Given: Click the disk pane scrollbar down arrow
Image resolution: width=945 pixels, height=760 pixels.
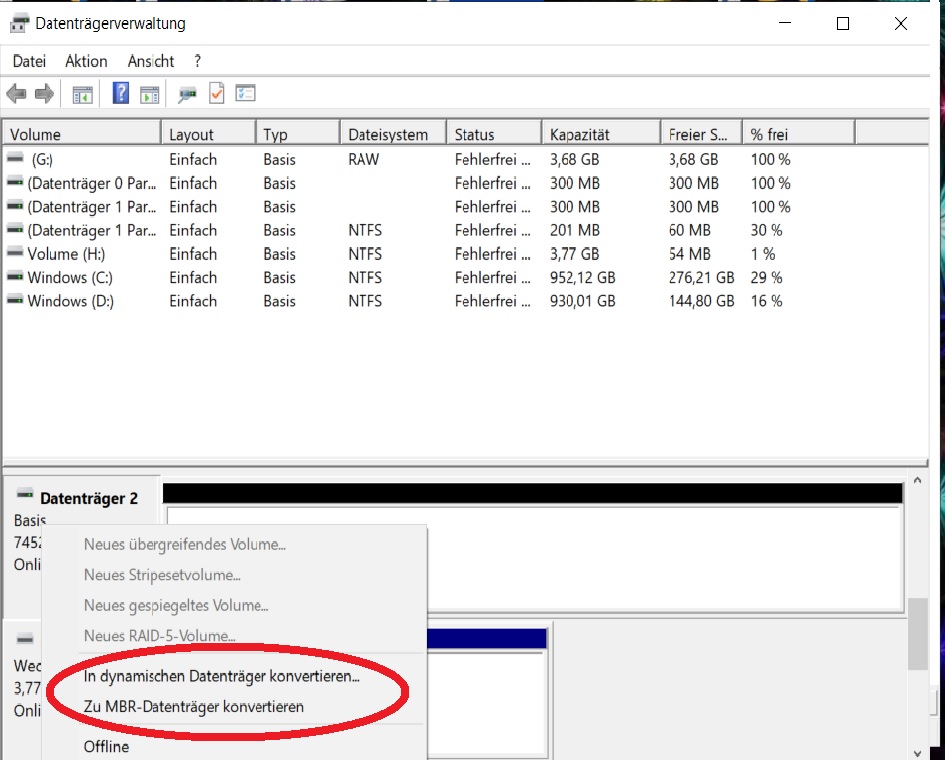Looking at the screenshot, I should point(917,753).
